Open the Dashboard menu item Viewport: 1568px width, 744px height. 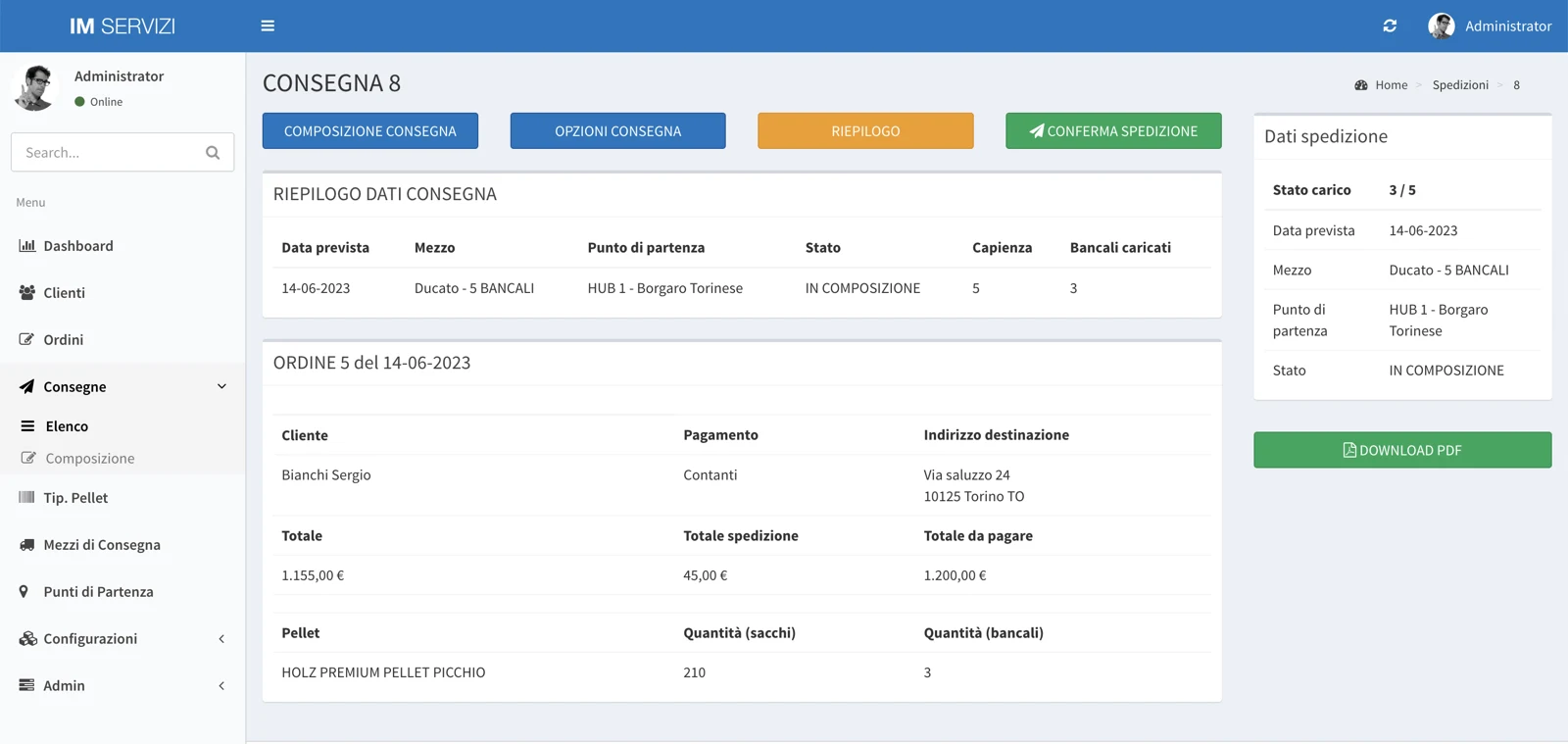click(122, 246)
